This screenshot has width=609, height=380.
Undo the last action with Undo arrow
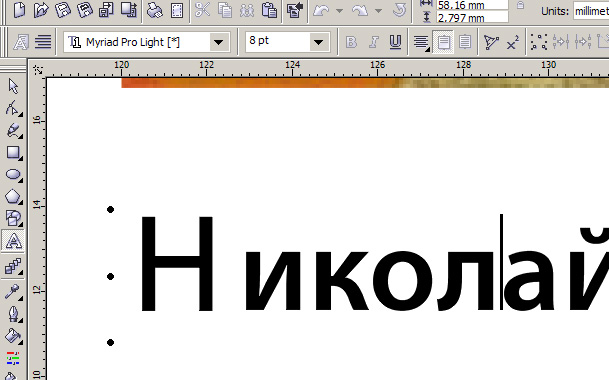coord(321,10)
